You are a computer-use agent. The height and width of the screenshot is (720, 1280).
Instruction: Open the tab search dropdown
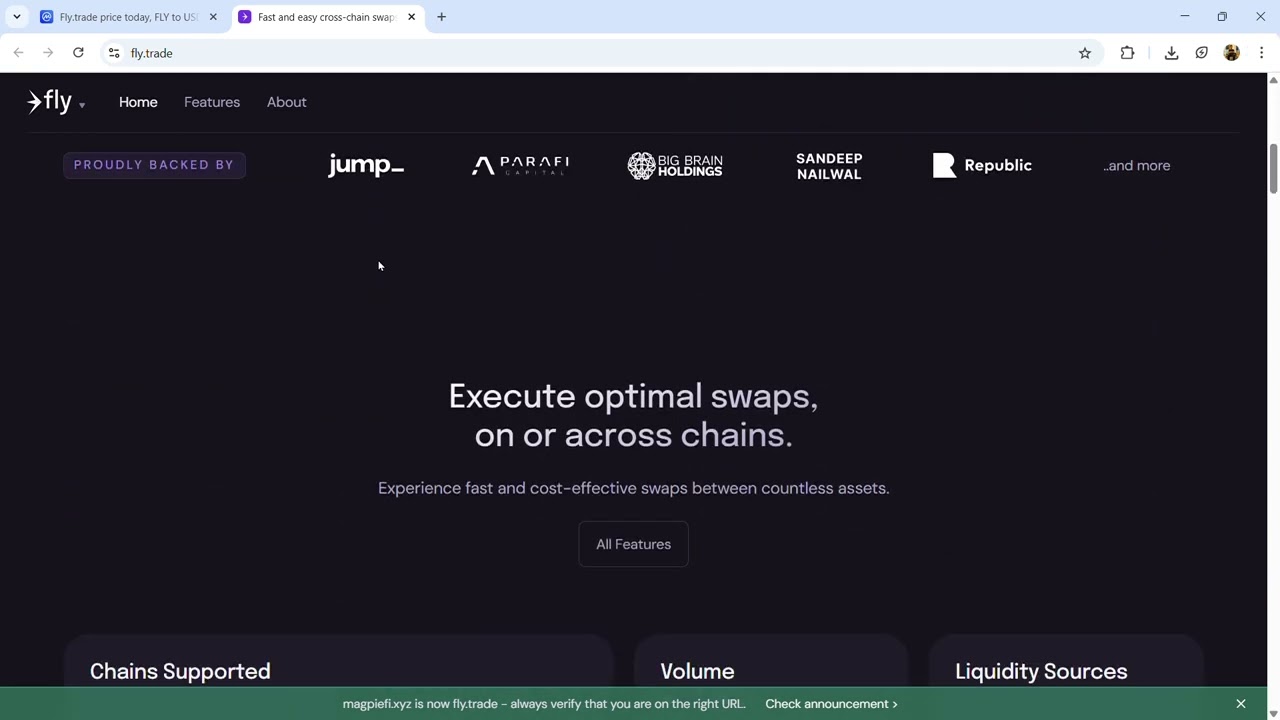click(x=17, y=17)
